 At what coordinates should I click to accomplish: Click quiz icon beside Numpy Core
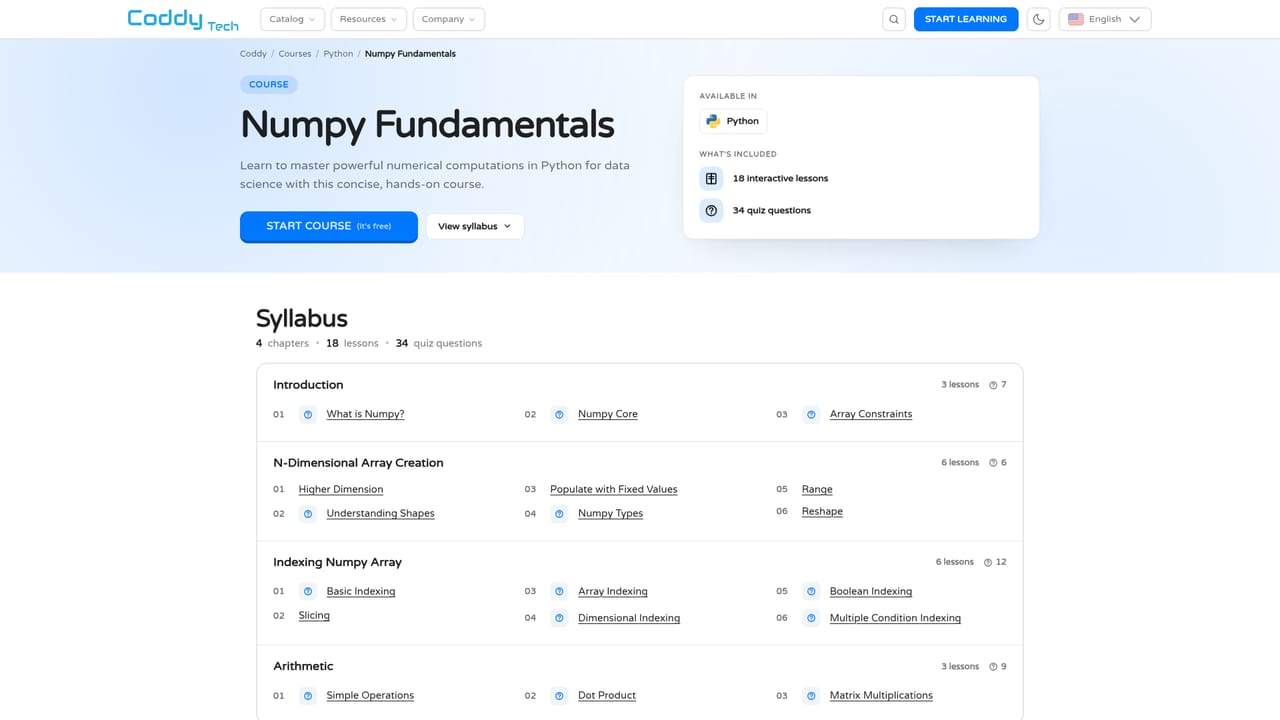(559, 414)
